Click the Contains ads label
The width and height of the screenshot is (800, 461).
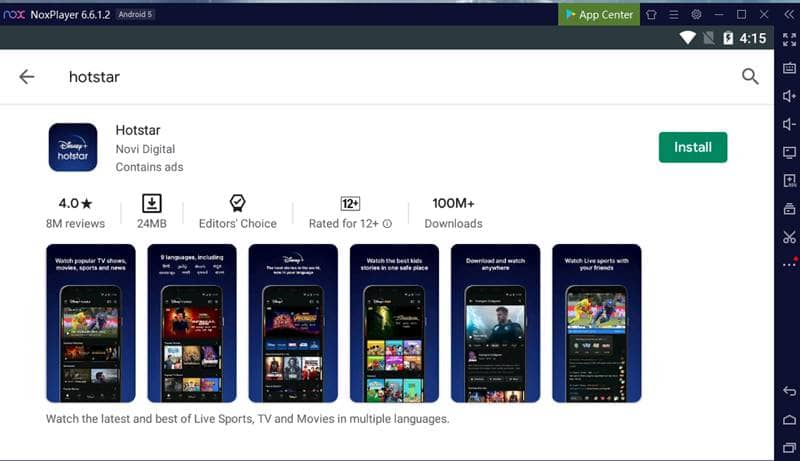tap(149, 167)
